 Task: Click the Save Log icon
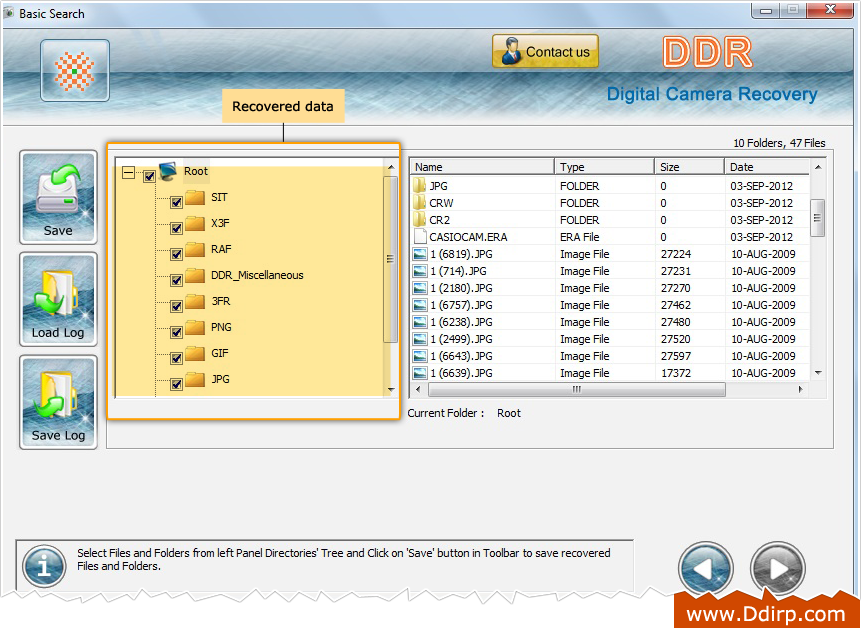click(57, 402)
